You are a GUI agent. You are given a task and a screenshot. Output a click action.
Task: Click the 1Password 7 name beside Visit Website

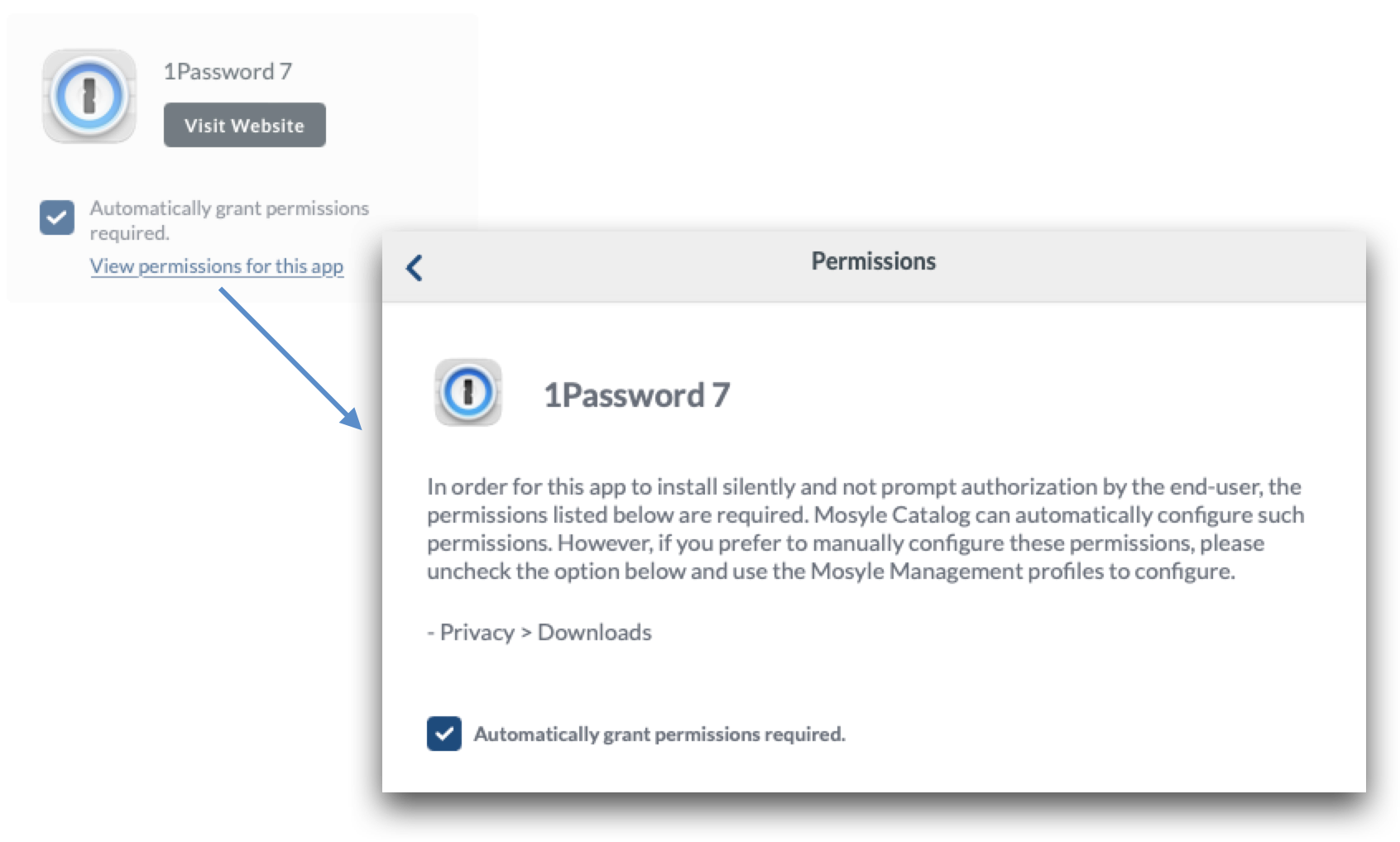coord(228,72)
